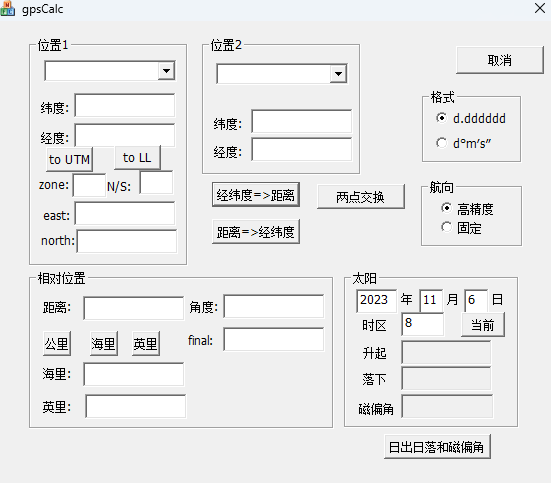Screen dimensions: 551x483
Task: Click the to LL conversion button
Action: pos(137,157)
